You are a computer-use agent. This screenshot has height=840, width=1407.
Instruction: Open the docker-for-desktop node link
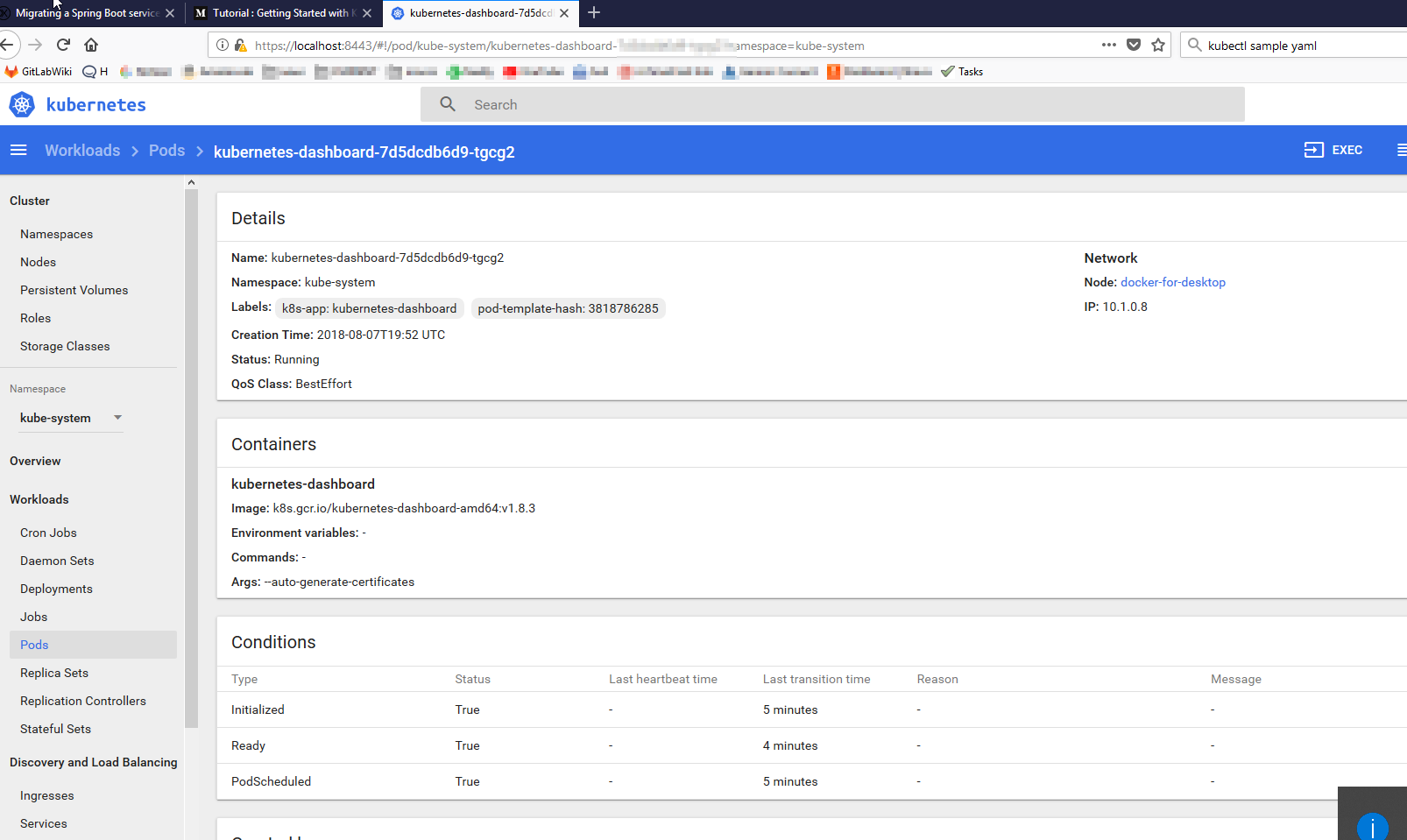coord(1172,282)
